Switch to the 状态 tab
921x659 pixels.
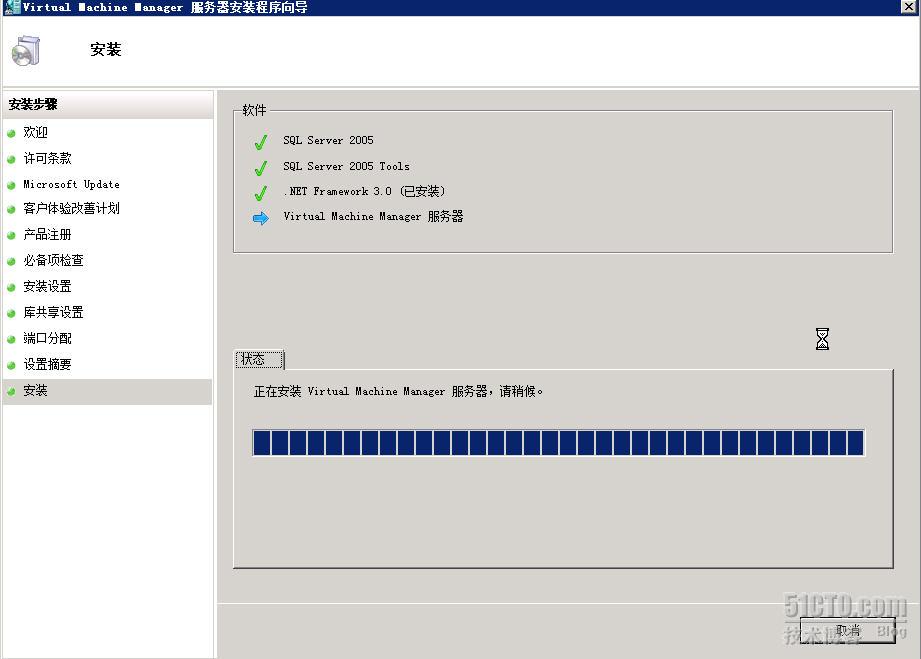coord(259,359)
